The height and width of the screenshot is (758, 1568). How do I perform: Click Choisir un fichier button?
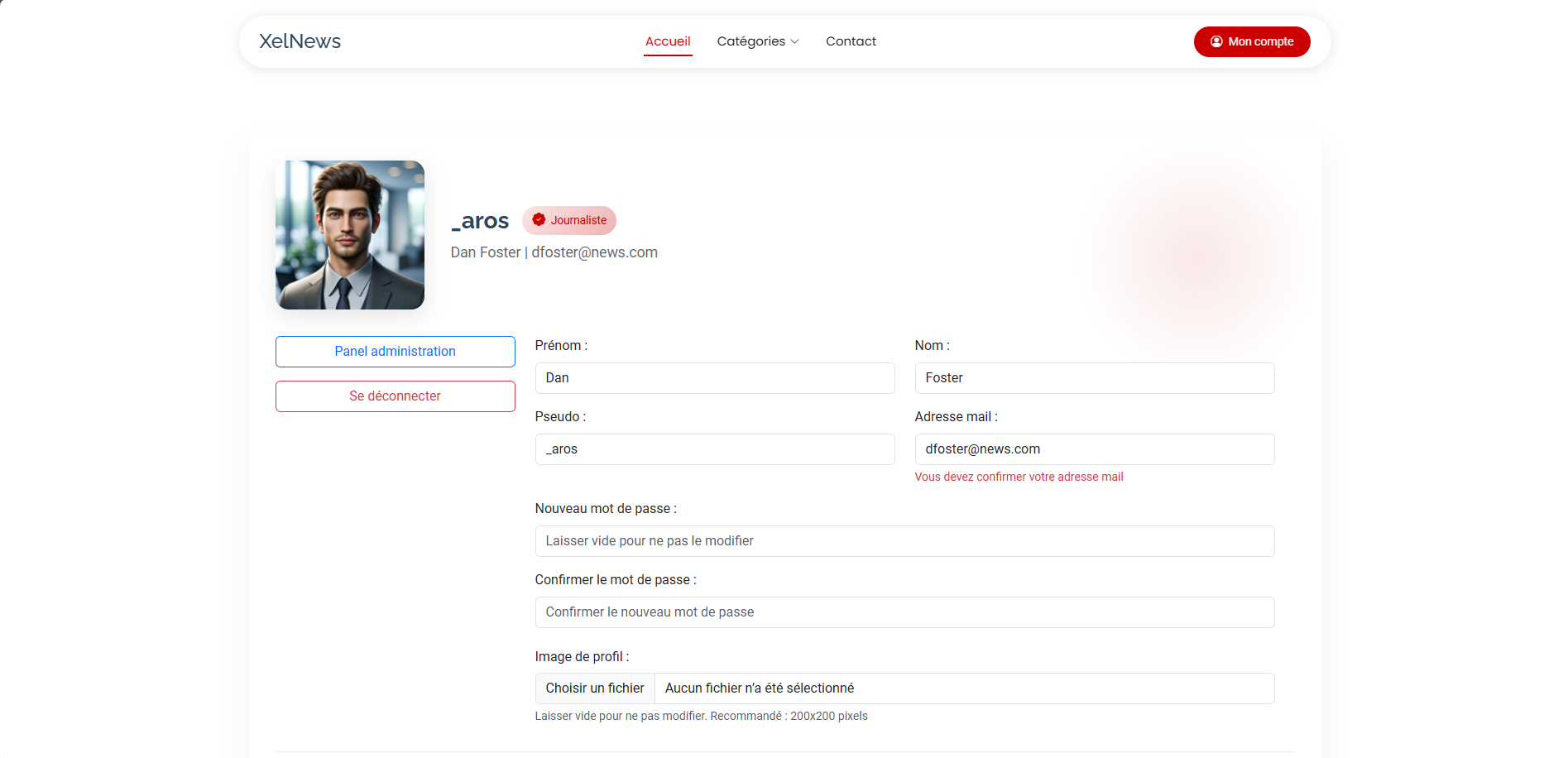[595, 688]
